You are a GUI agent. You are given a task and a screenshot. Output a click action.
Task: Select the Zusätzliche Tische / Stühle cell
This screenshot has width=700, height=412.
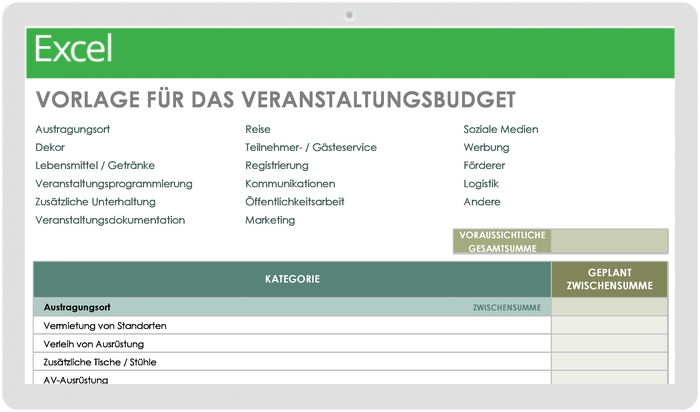[292, 362]
